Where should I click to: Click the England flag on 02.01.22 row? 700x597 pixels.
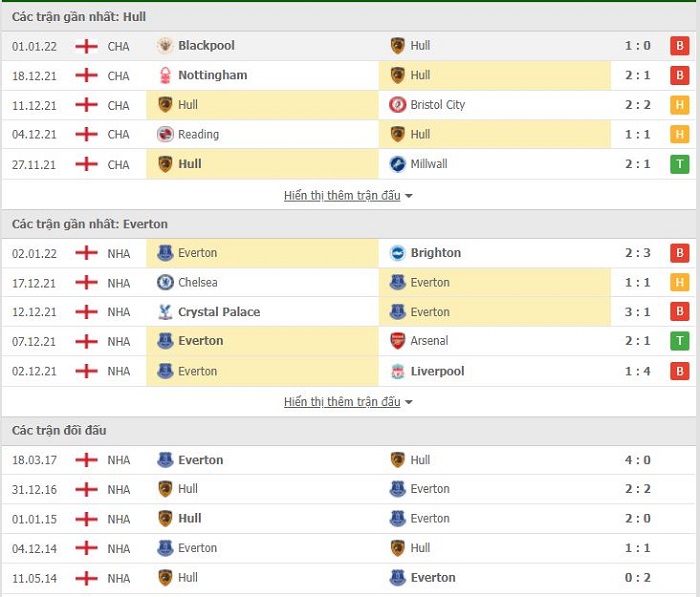(x=87, y=253)
